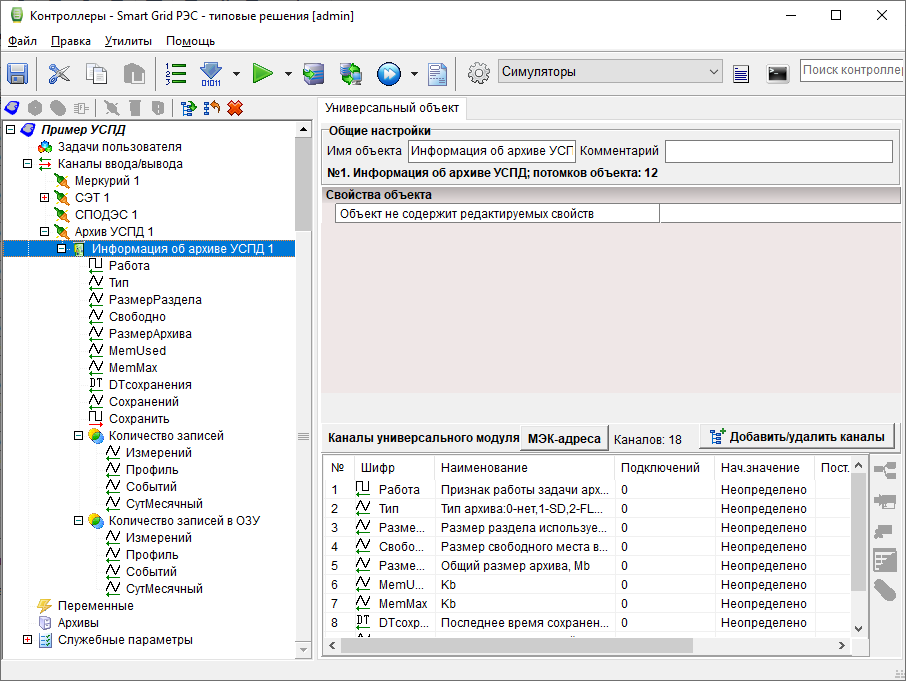
Task: Click the gear settings icon
Action: [x=479, y=73]
